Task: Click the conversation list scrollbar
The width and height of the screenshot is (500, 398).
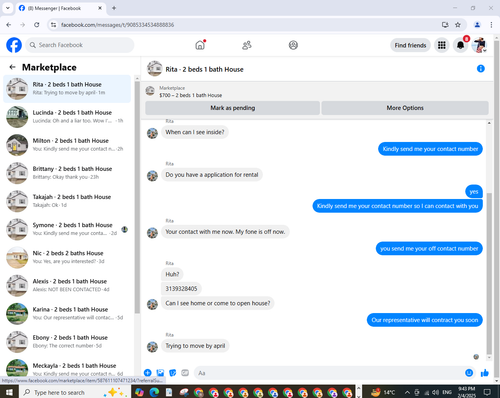Action: click(x=137, y=197)
